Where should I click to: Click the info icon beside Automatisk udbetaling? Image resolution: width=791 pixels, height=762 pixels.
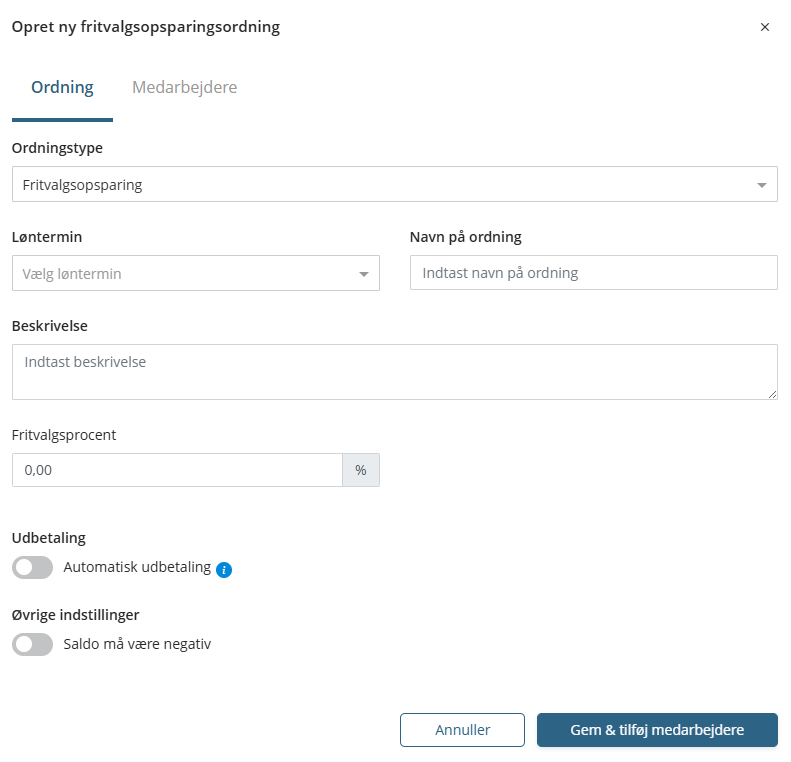(224, 570)
